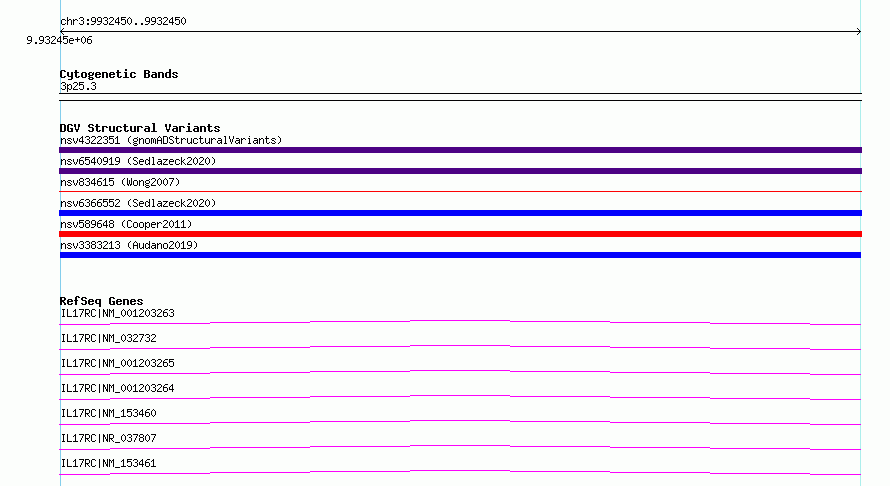Open nsv6540919 (Sedlazeck2020) label
This screenshot has width=890, height=486.
pos(138,161)
